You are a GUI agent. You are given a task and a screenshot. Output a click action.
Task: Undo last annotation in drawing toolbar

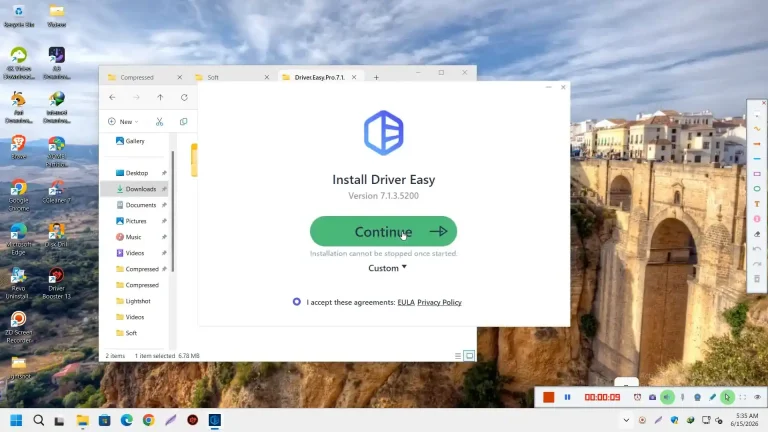coord(757,249)
